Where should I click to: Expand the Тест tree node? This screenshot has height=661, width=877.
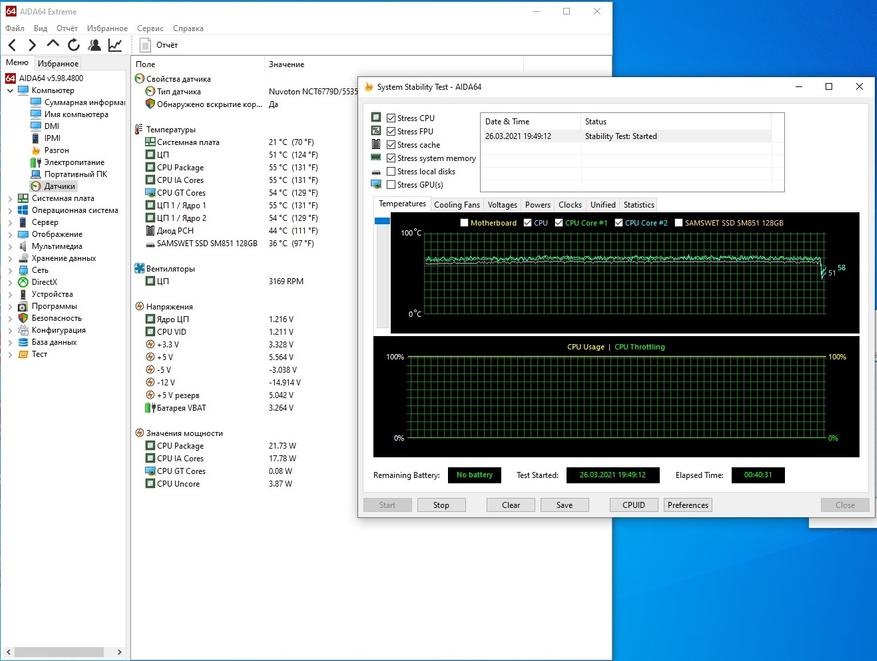pyautogui.click(x=10, y=355)
